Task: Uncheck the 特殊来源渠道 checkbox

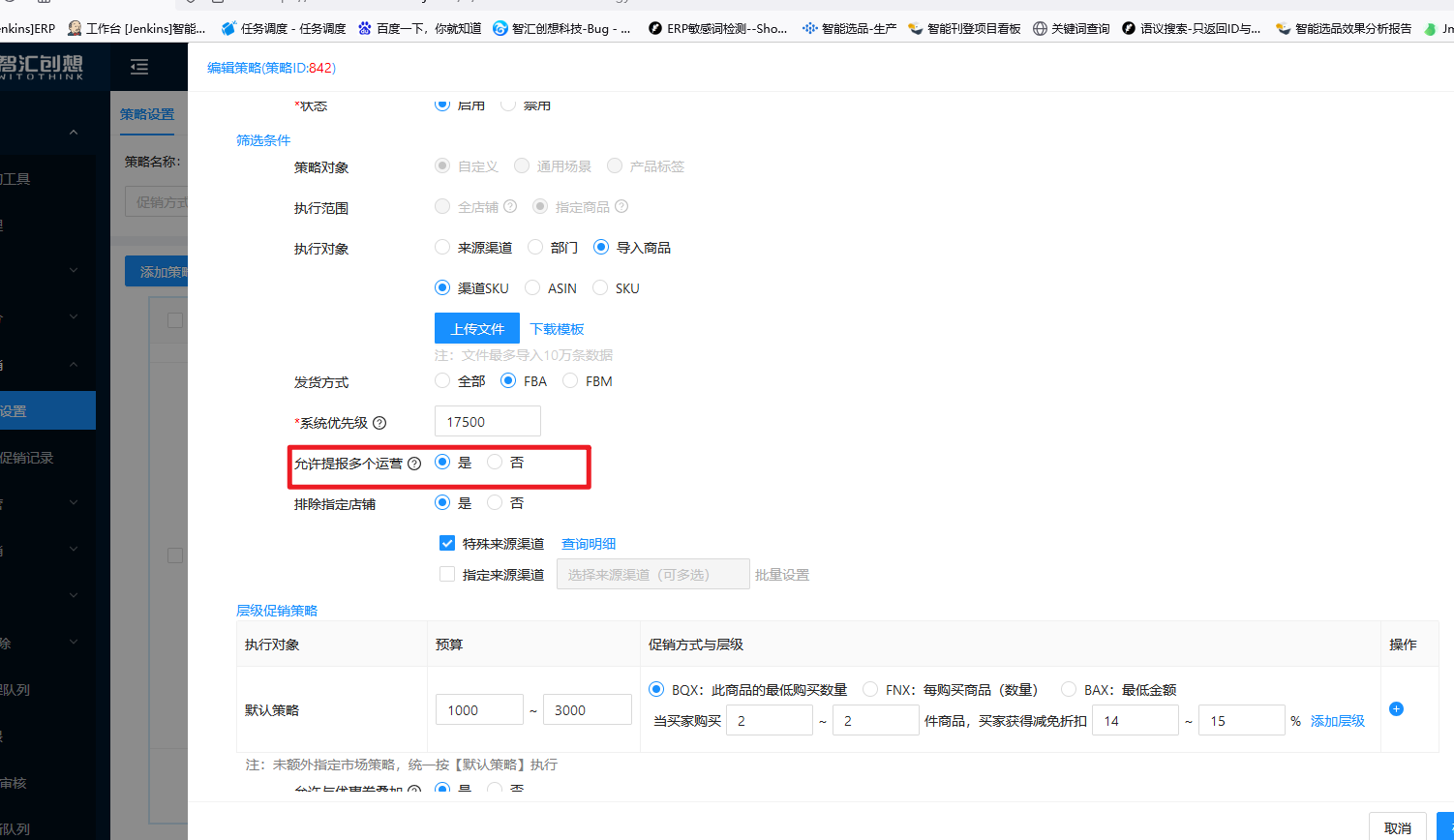Action: pos(447,544)
